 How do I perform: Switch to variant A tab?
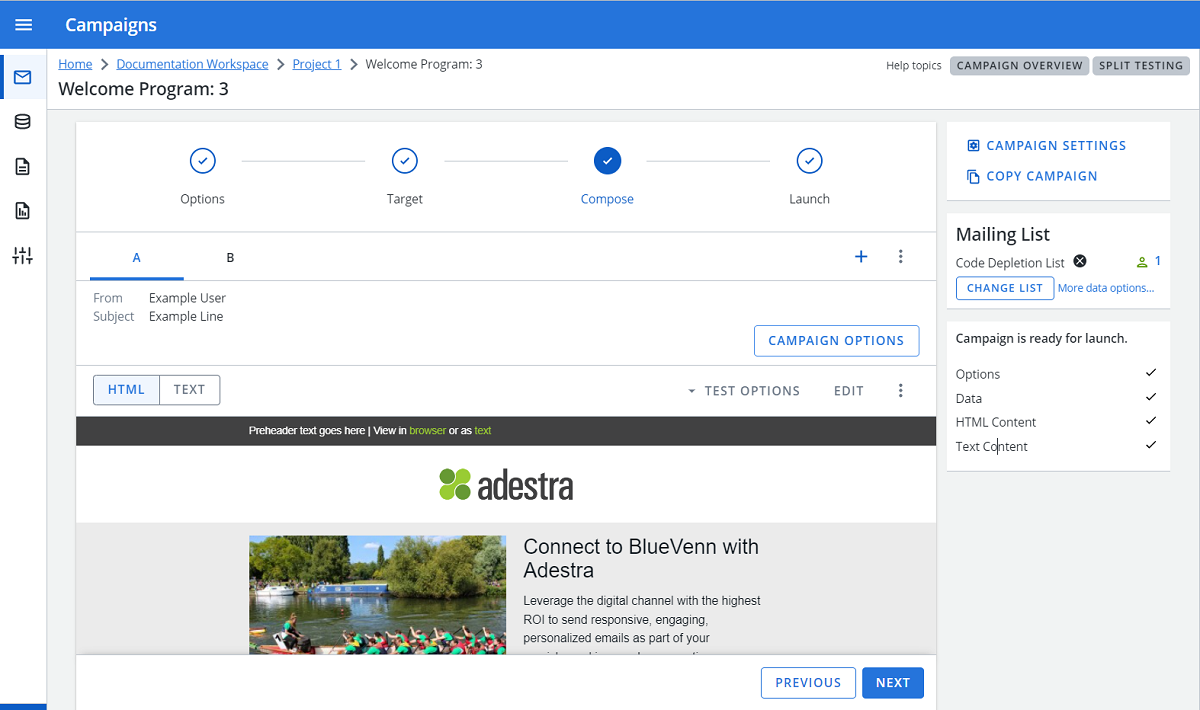(137, 258)
